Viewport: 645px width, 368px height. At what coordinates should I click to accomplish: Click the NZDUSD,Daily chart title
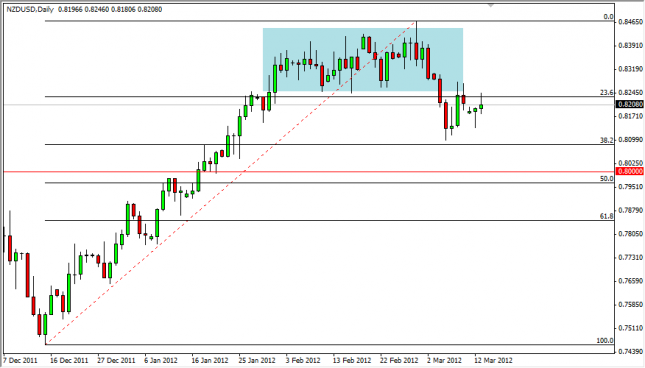coord(30,9)
